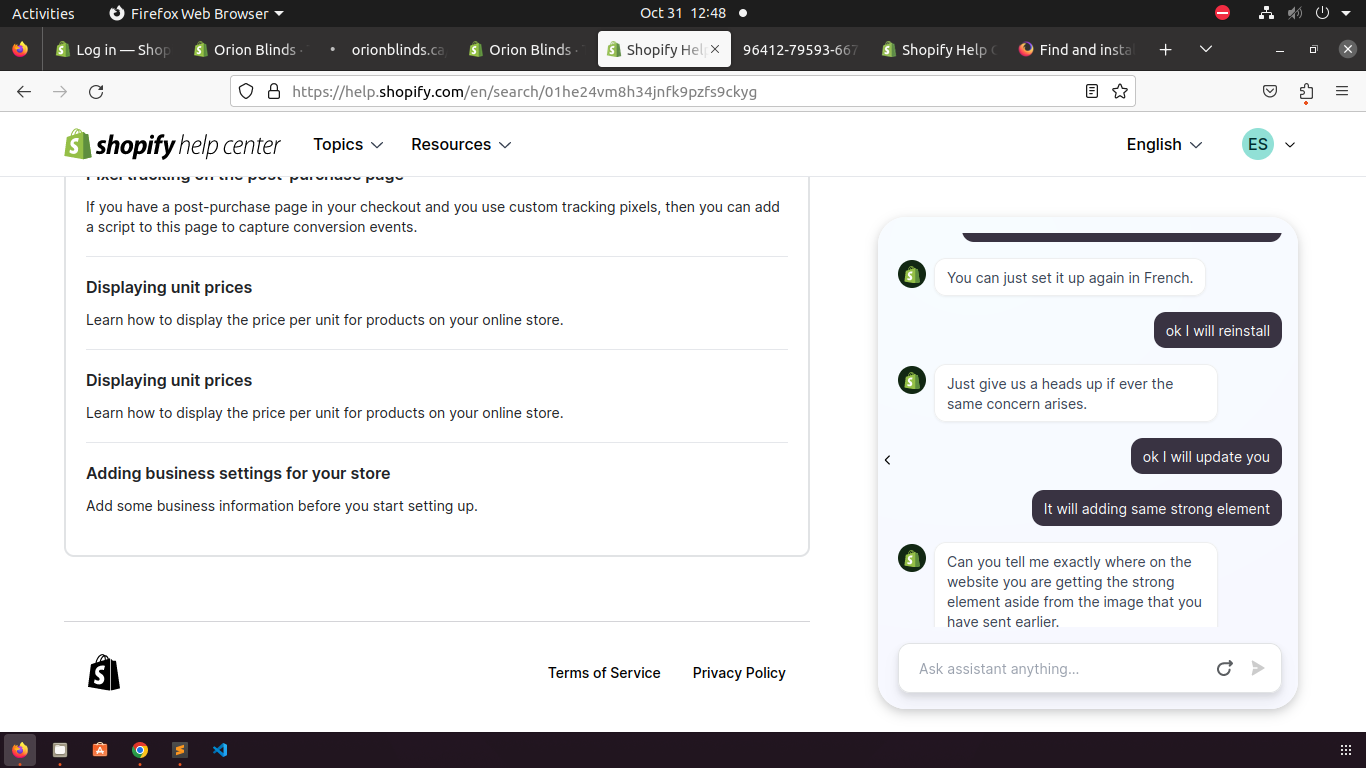The width and height of the screenshot is (1366, 768).
Task: Open Visual Studio Code from the taskbar
Action: click(220, 750)
